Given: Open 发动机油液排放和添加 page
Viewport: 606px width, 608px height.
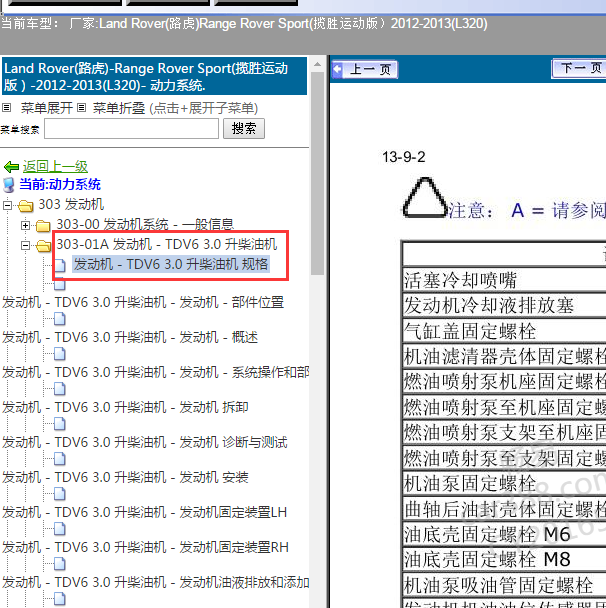Looking at the screenshot, I should tap(155, 582).
